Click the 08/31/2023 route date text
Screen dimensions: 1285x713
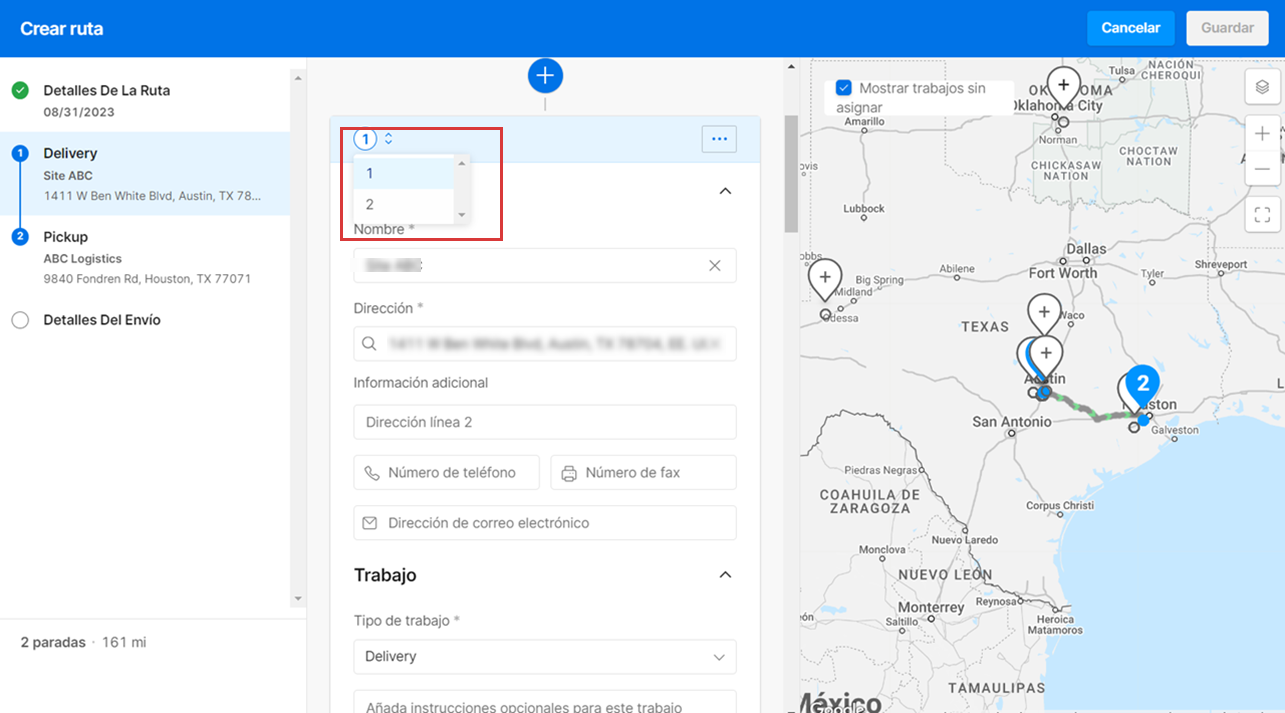point(79,112)
